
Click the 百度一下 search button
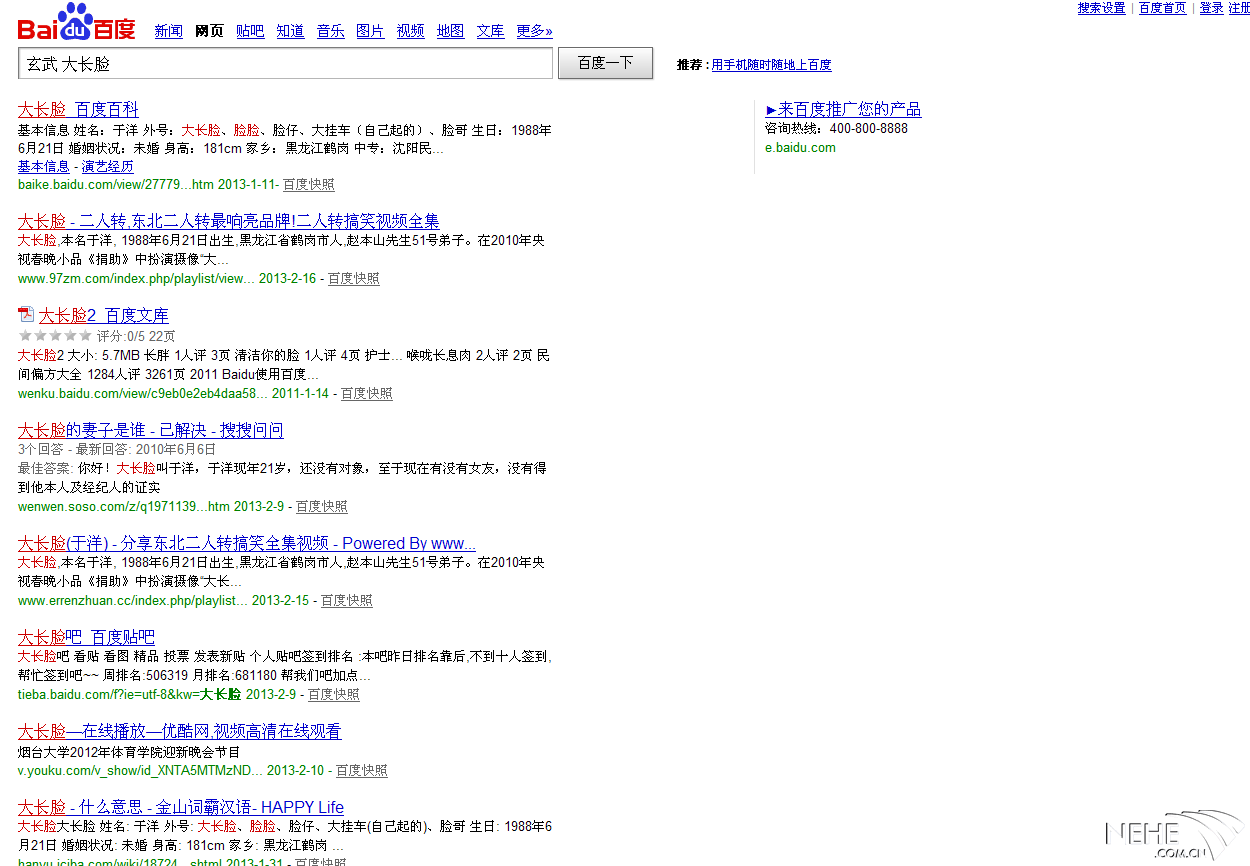pyautogui.click(x=605, y=63)
